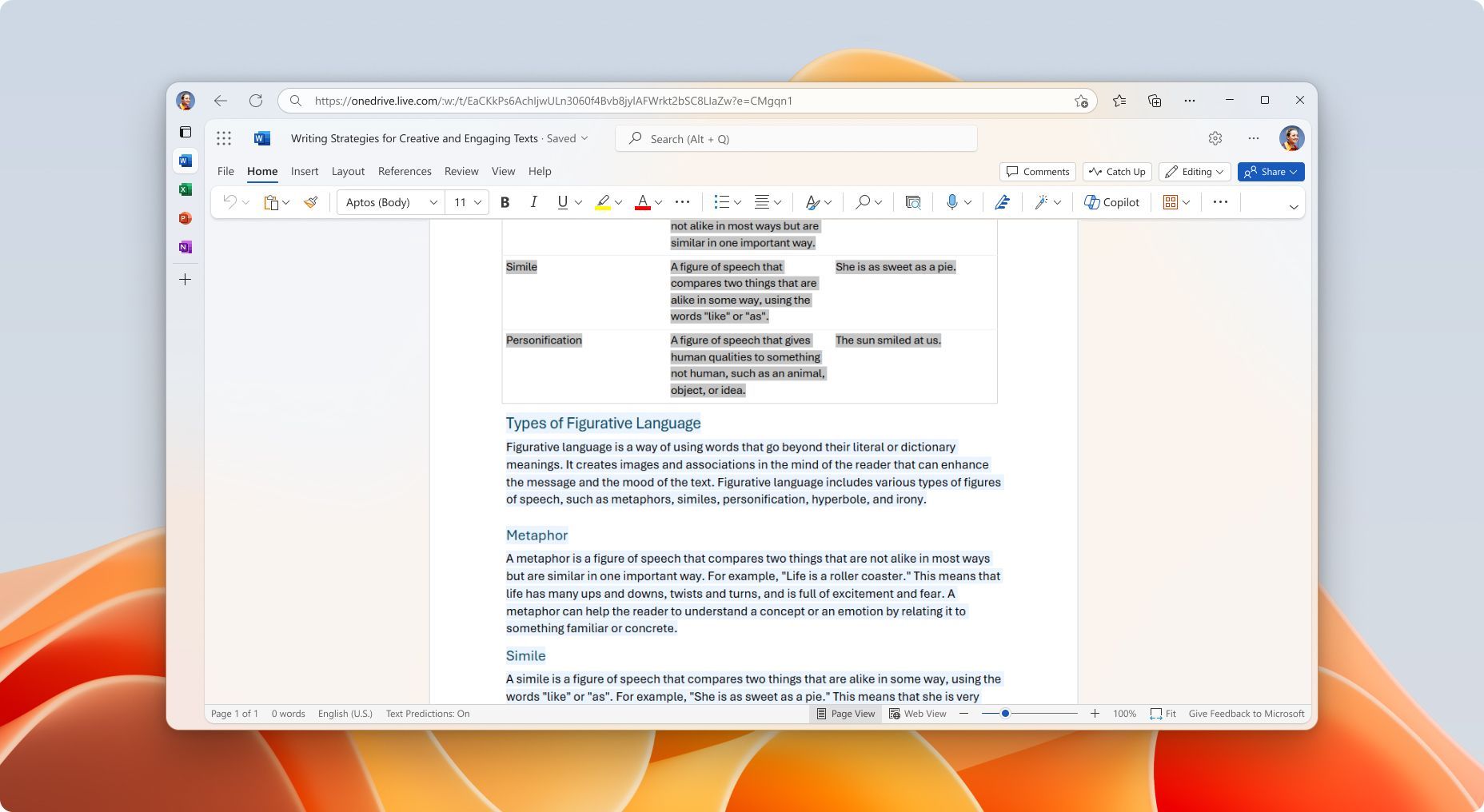The image size is (1484, 812).
Task: Open the Insert tab
Action: point(305,171)
